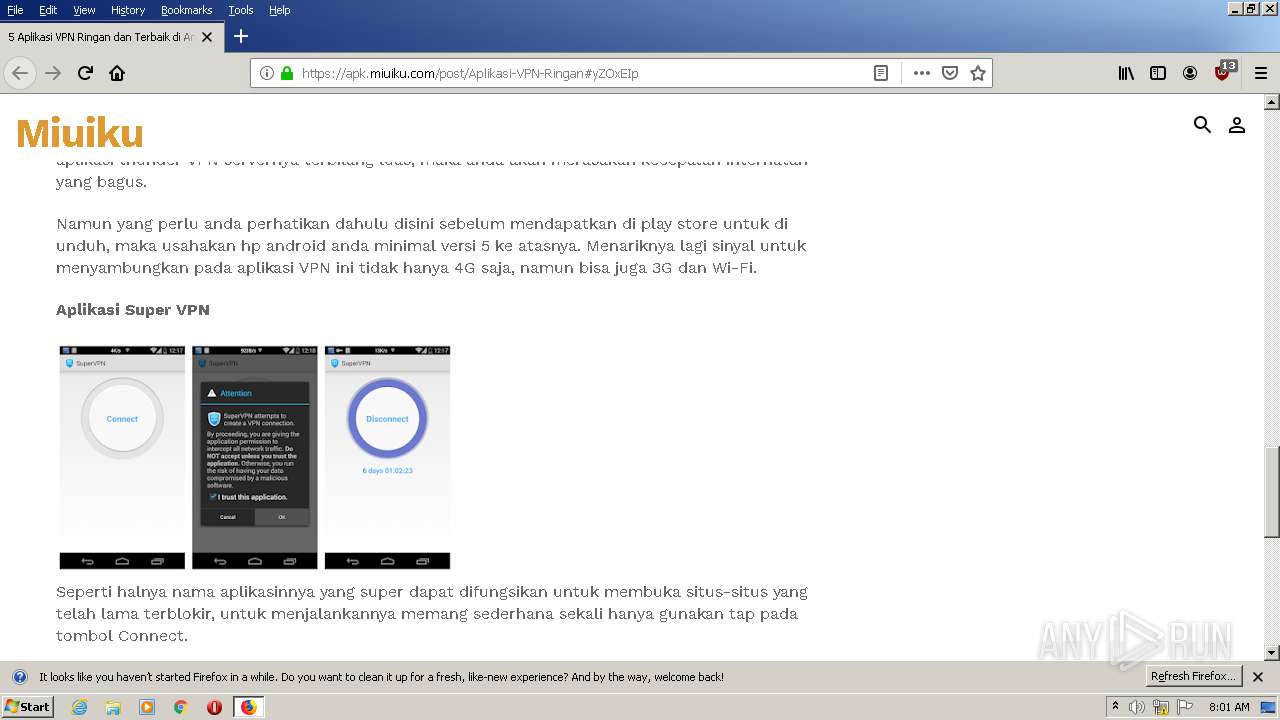Click the green secure connection padlock
The width and height of the screenshot is (1280, 720).
pyautogui.click(x=287, y=73)
